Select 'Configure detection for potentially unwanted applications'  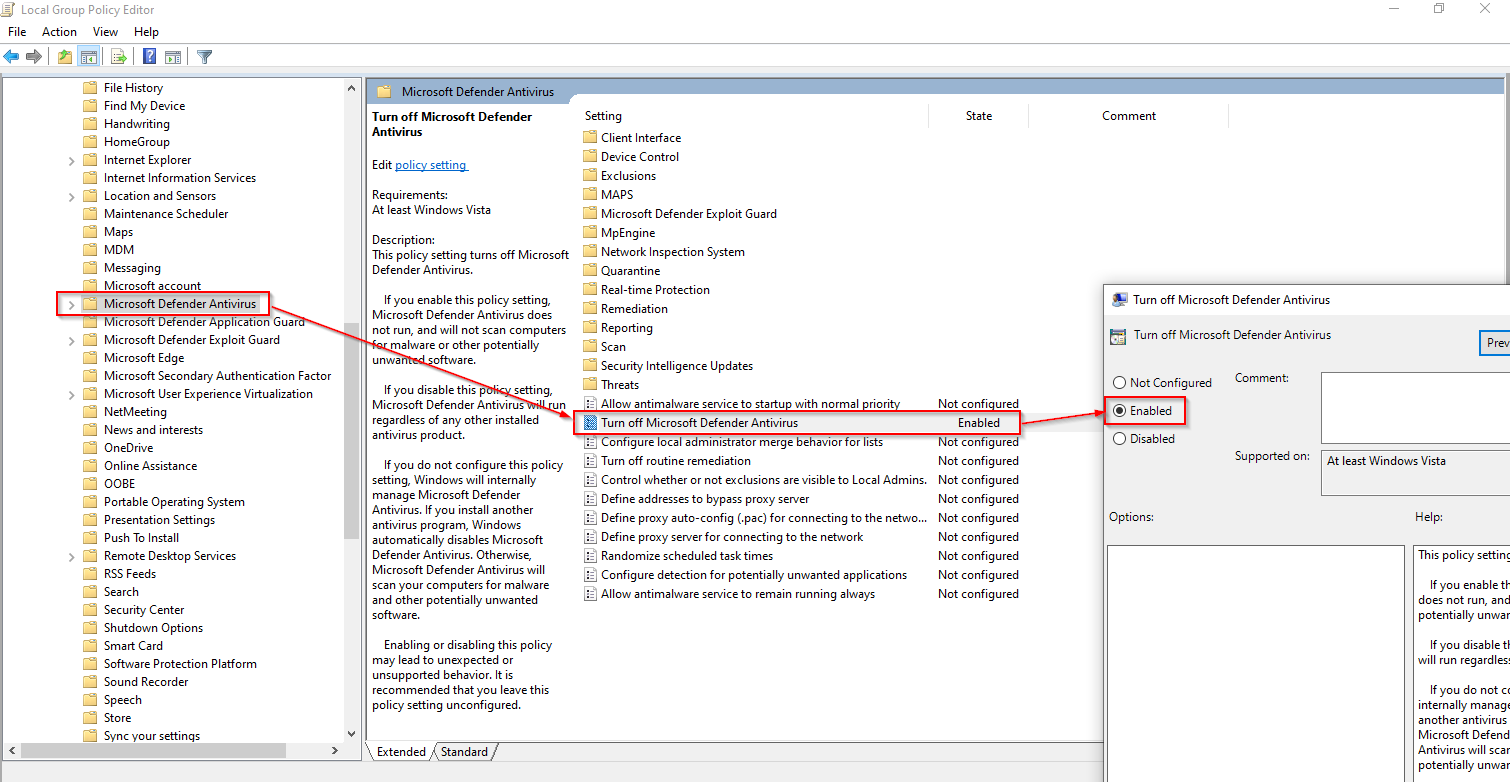[x=754, y=575]
